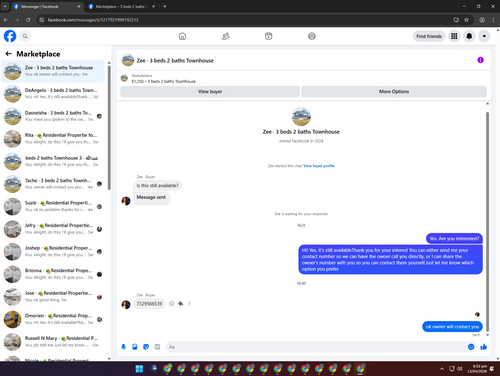Open the Jose conversation
Screen dimensions: 500x376
coord(53,296)
